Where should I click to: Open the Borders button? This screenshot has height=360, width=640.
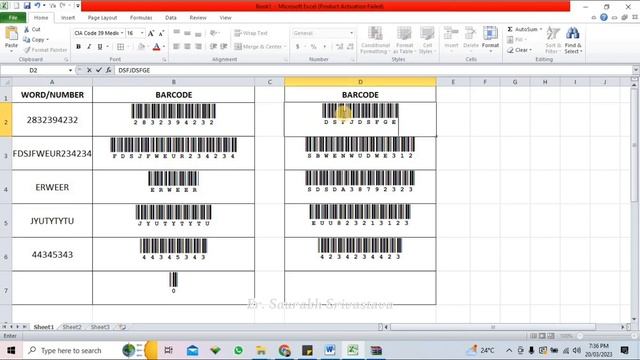tap(120, 47)
